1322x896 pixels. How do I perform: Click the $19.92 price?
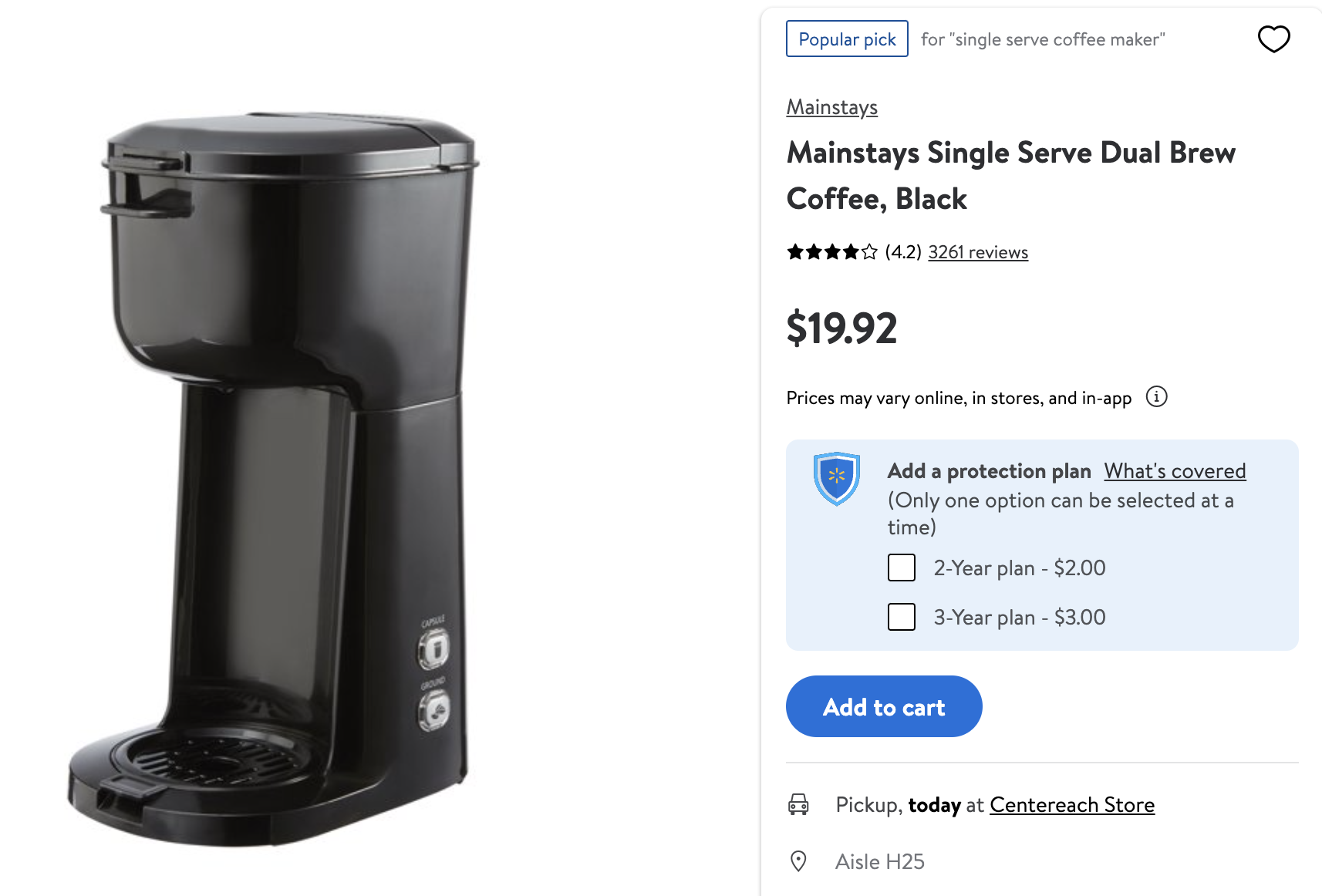pos(841,328)
